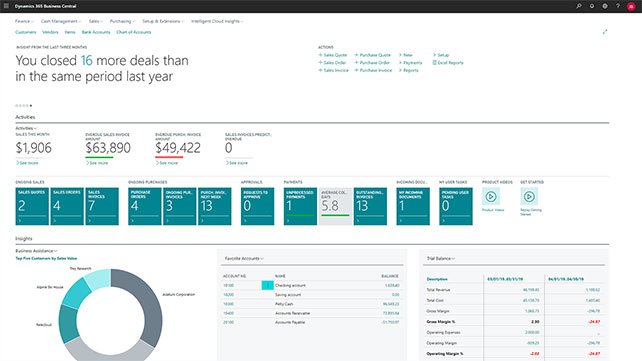Click the search magnifier icon

pos(579,6)
